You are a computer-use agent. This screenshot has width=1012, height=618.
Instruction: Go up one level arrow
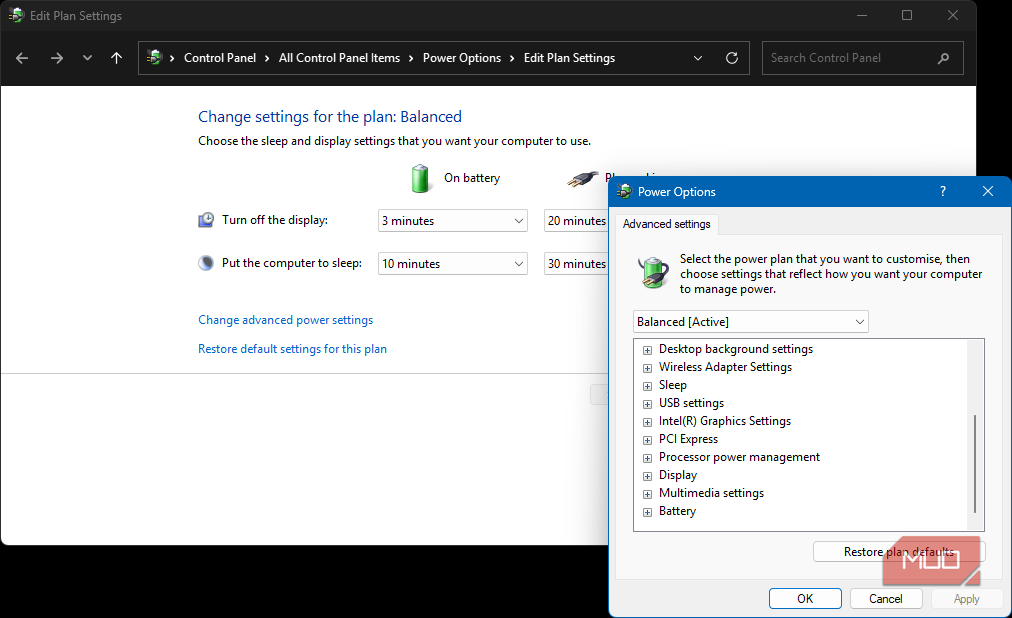tap(116, 58)
